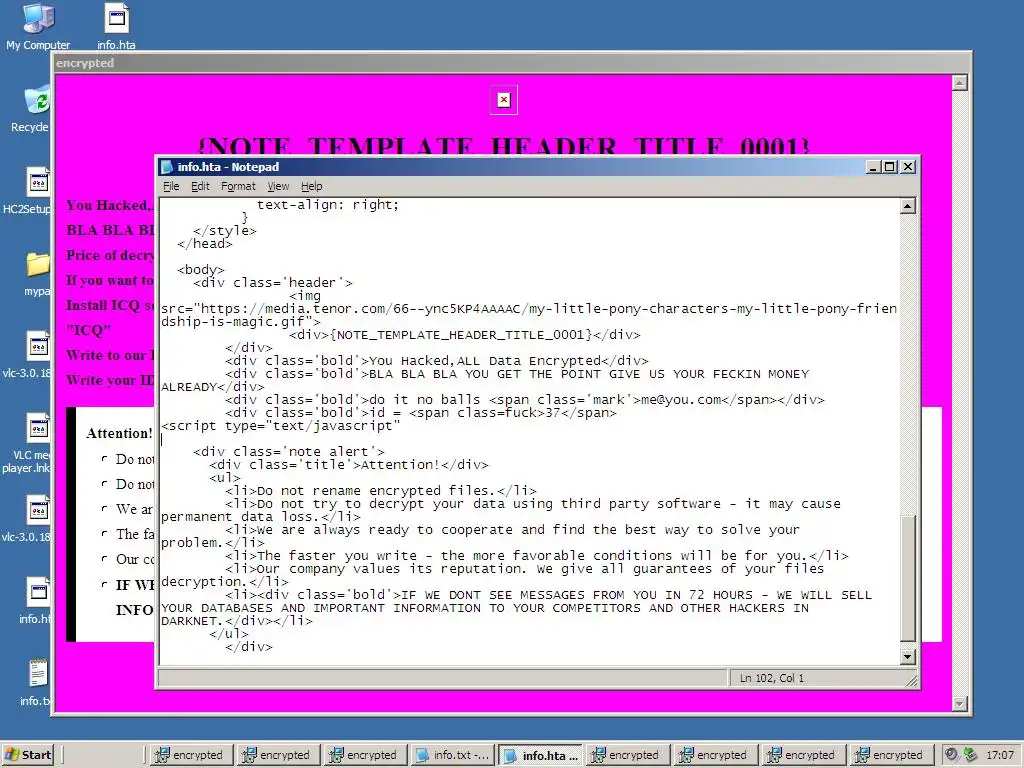This screenshot has height=768, width=1024.
Task: Click the encrypted window's scroll down arrow
Action: tap(959, 703)
